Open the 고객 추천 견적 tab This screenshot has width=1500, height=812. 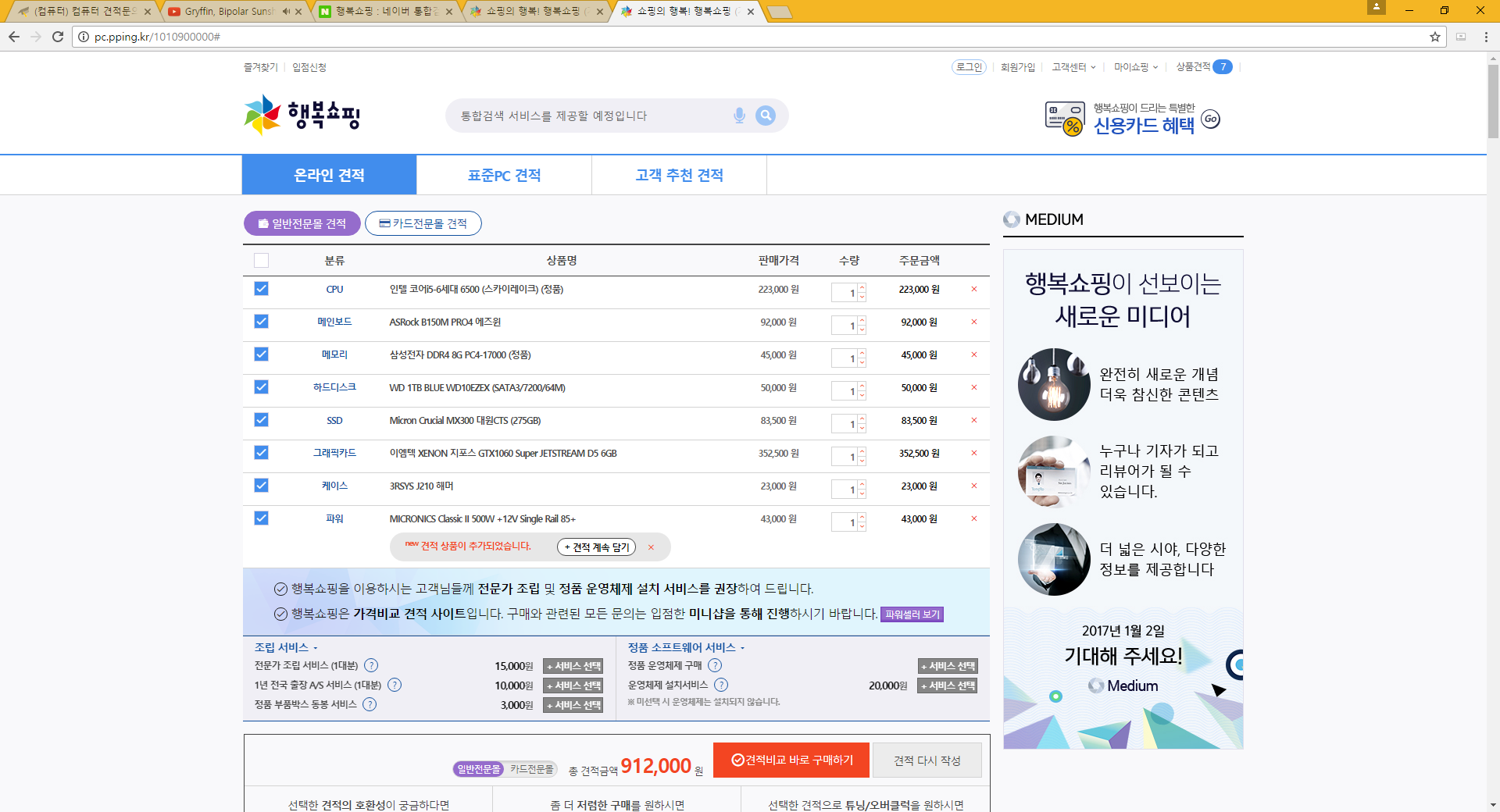(679, 175)
